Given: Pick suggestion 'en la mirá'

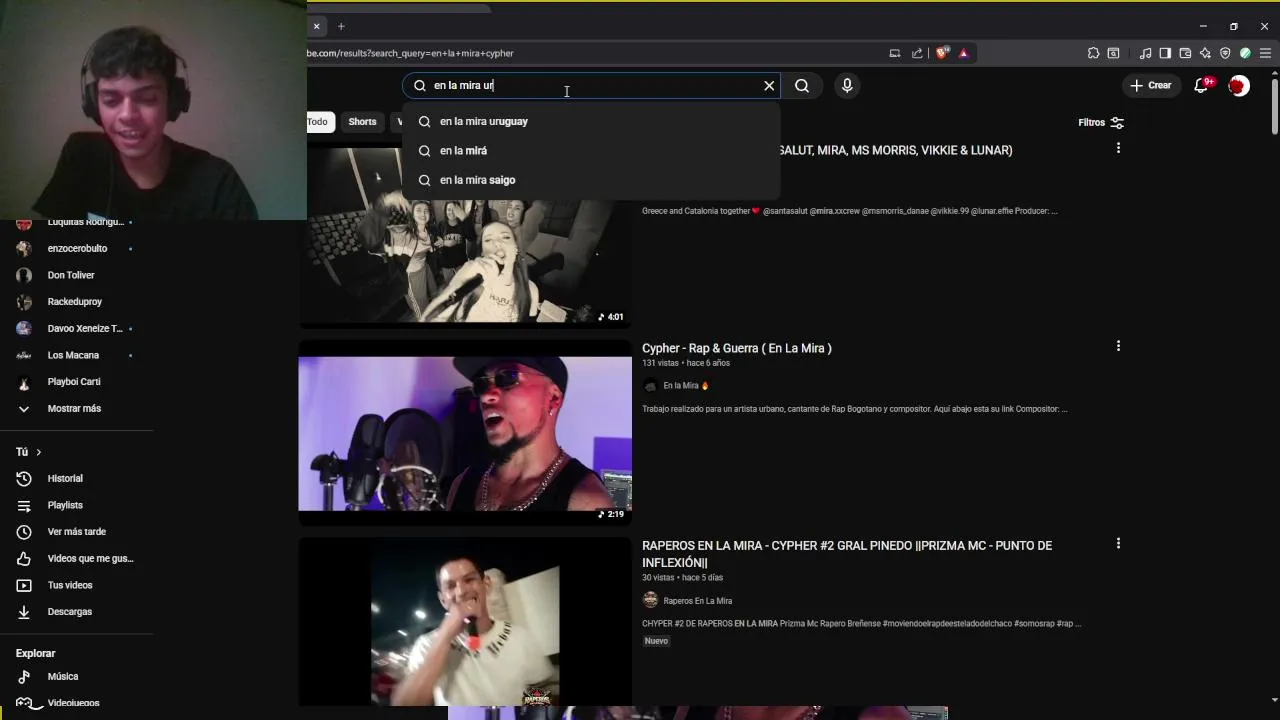Looking at the screenshot, I should (591, 150).
